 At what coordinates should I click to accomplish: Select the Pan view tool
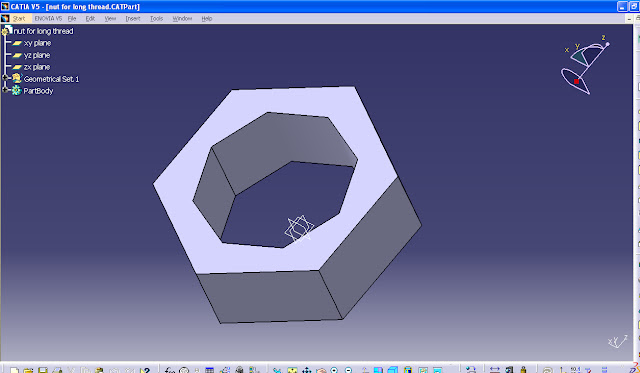(x=307, y=370)
